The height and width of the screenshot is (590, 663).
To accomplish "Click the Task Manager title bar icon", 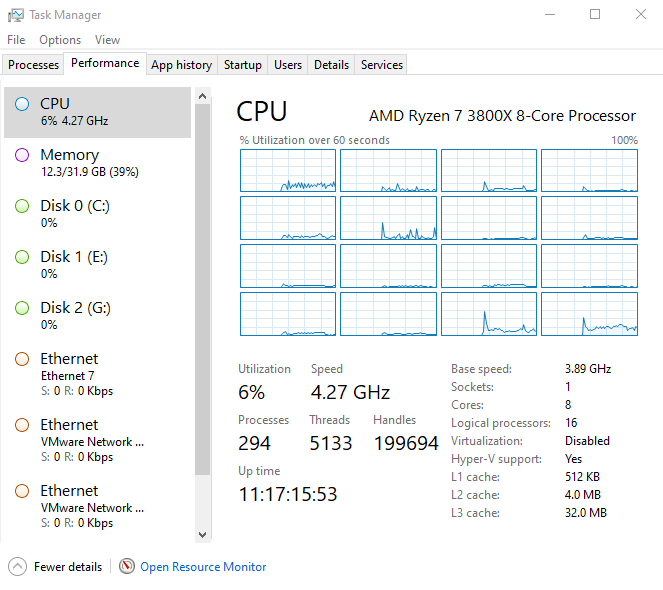I will click(x=15, y=15).
